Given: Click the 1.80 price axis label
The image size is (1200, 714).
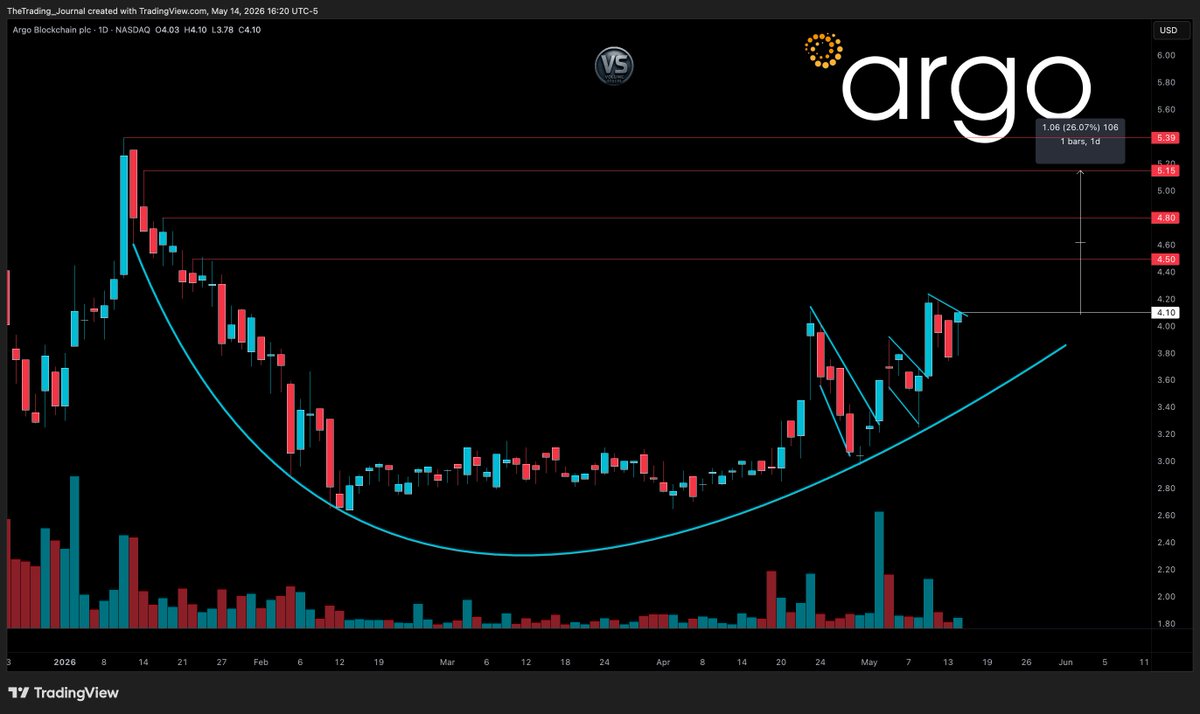Looking at the screenshot, I should [1166, 623].
